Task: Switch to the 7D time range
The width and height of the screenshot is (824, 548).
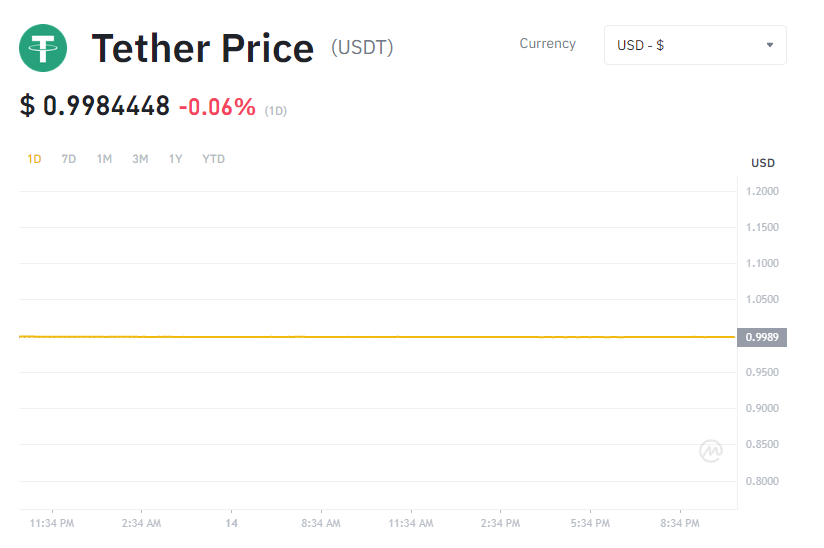Action: point(69,159)
